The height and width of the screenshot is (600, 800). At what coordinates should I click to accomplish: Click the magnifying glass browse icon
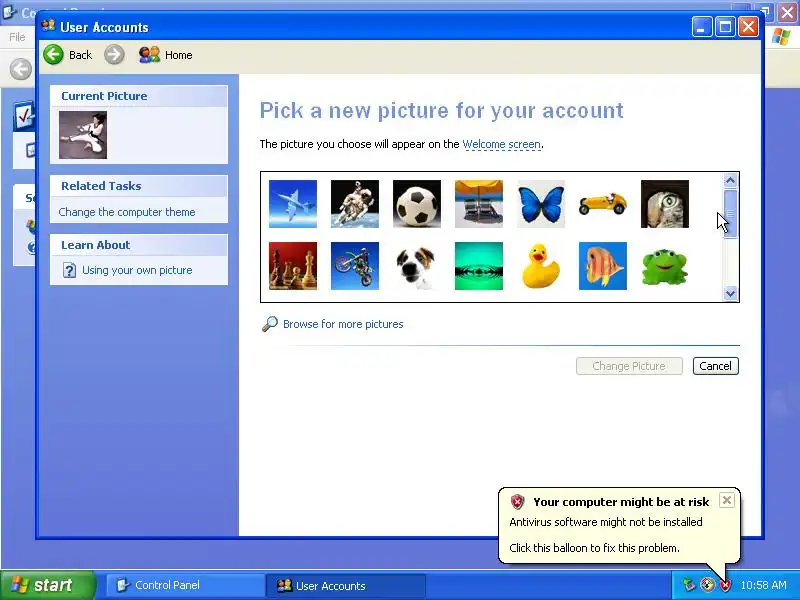coord(269,324)
